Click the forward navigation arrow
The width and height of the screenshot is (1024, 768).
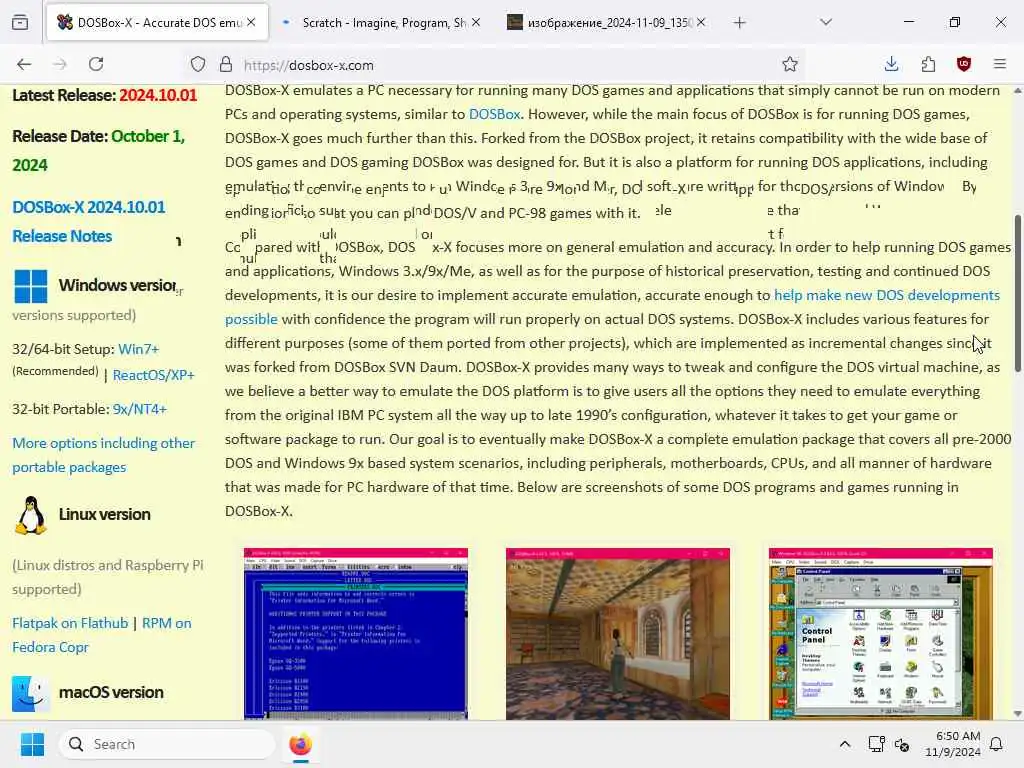pos(60,64)
